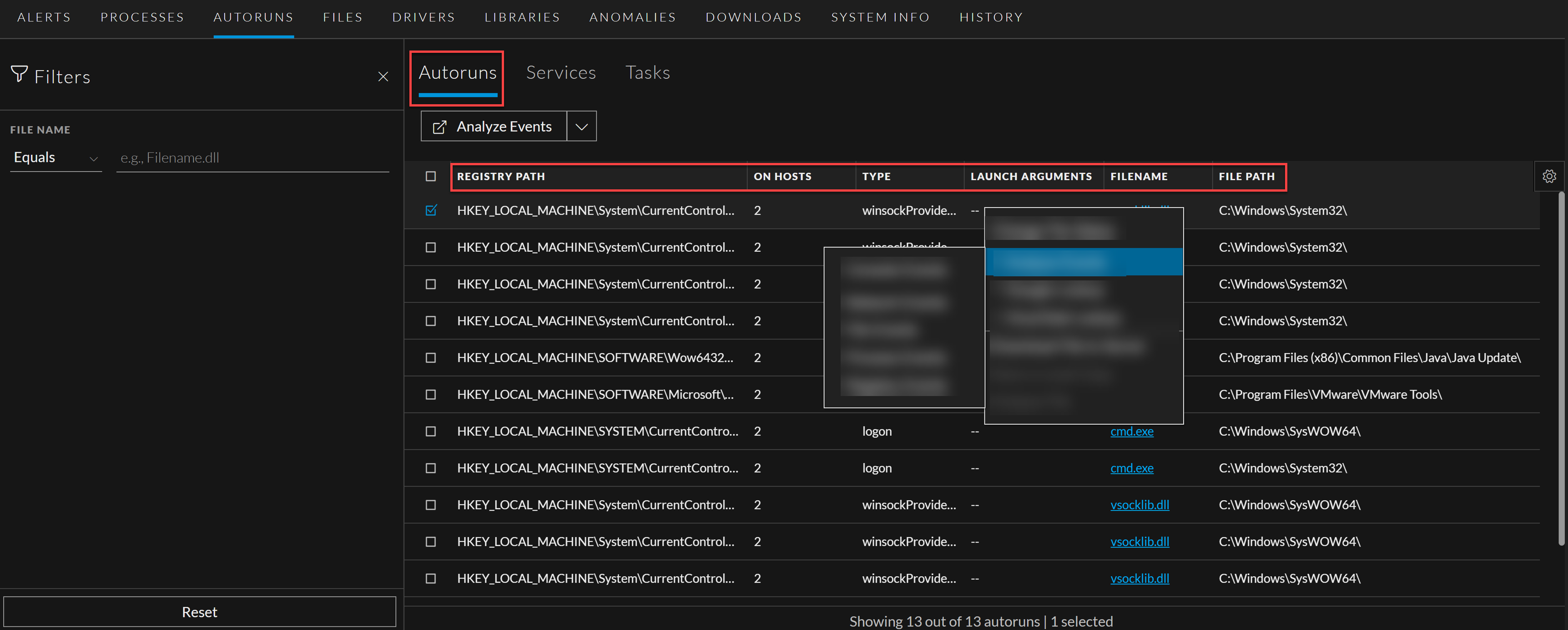Close the Filters panel

tap(383, 77)
